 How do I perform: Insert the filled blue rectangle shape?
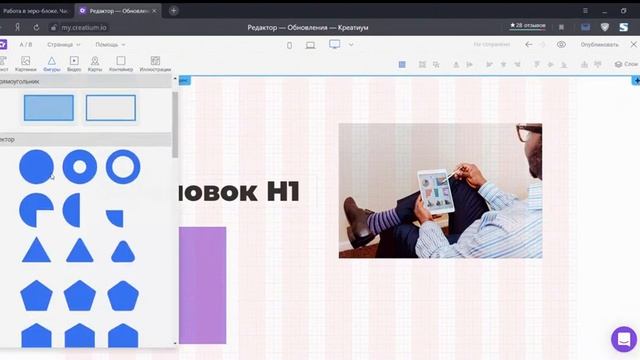tap(49, 108)
